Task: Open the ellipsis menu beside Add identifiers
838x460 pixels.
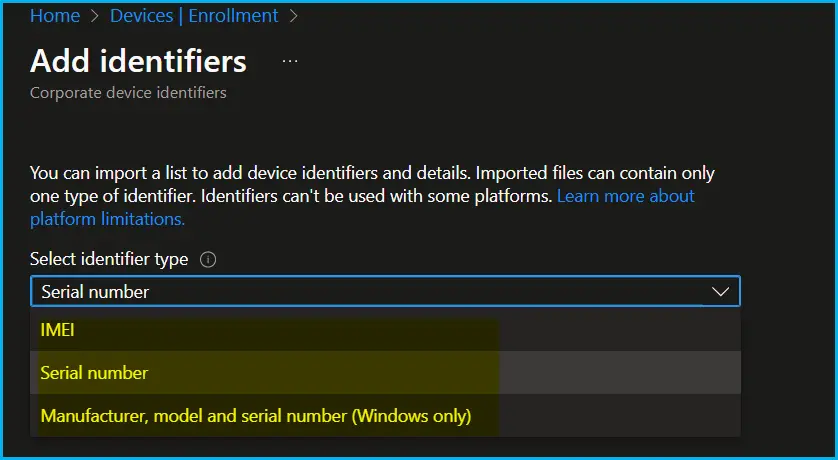Action: 290,61
